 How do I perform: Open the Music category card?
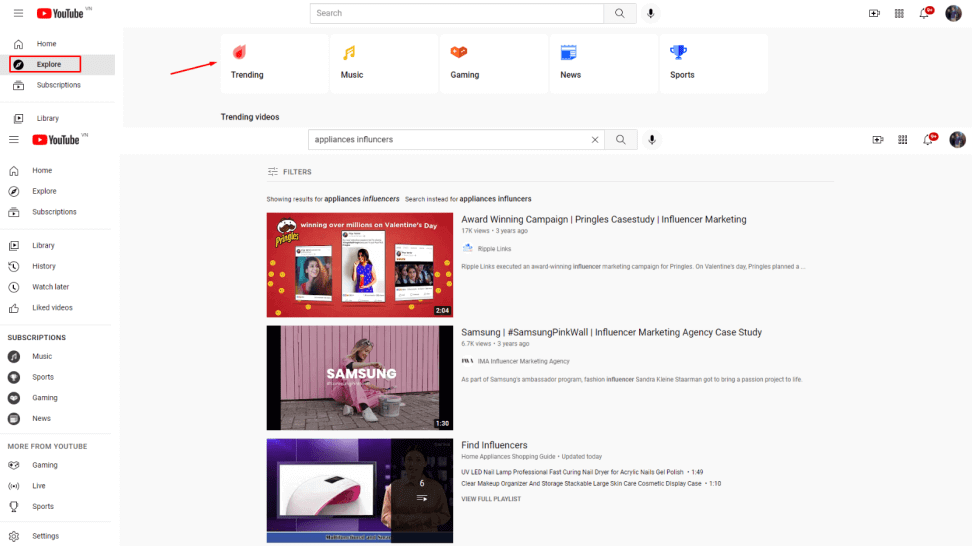384,63
